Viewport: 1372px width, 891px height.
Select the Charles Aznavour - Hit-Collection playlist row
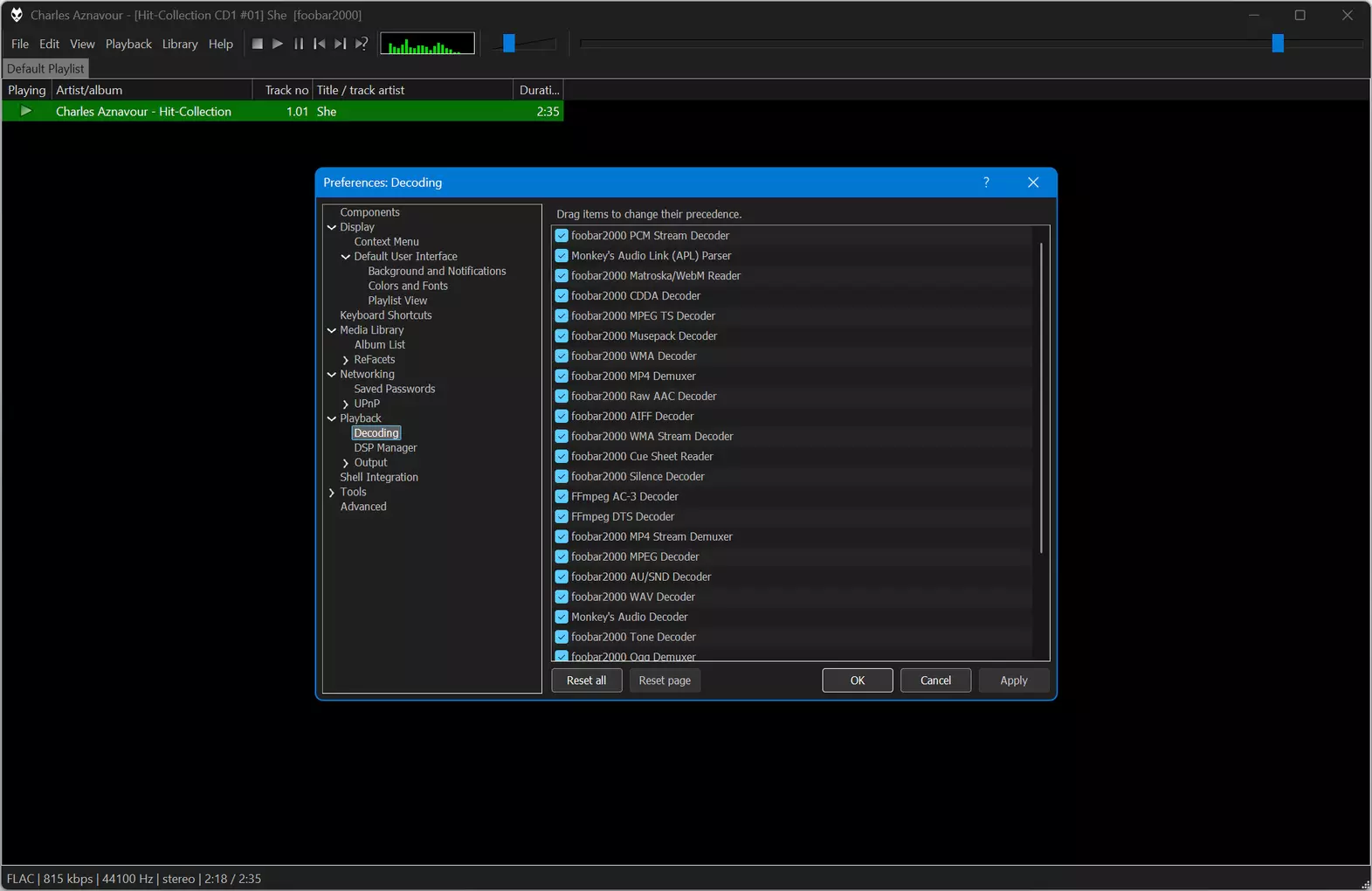click(x=283, y=111)
